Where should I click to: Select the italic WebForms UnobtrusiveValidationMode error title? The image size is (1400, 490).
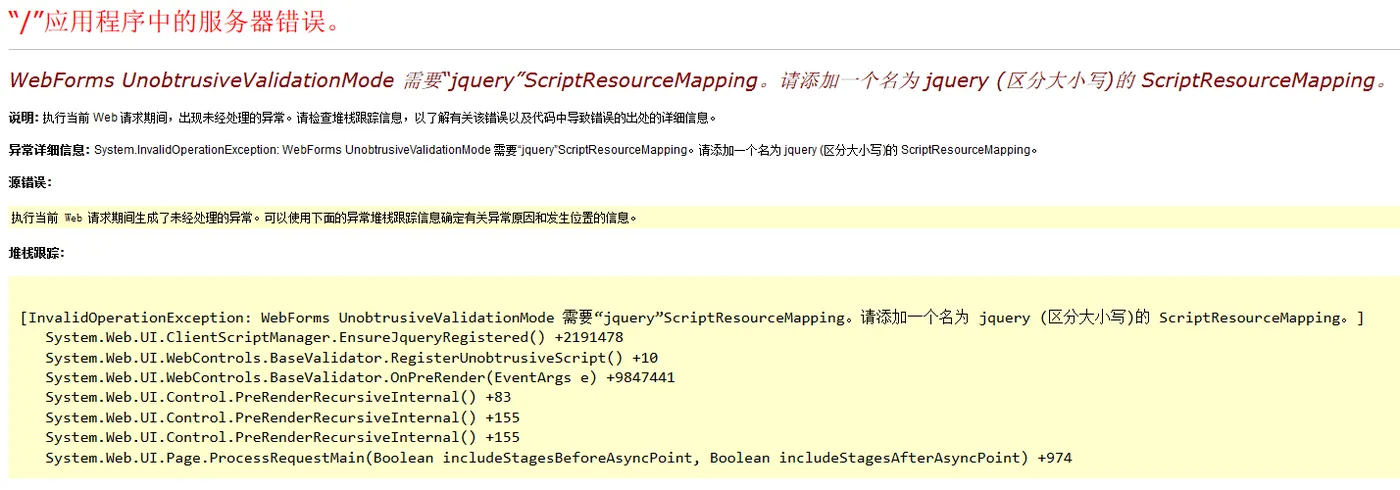697,81
